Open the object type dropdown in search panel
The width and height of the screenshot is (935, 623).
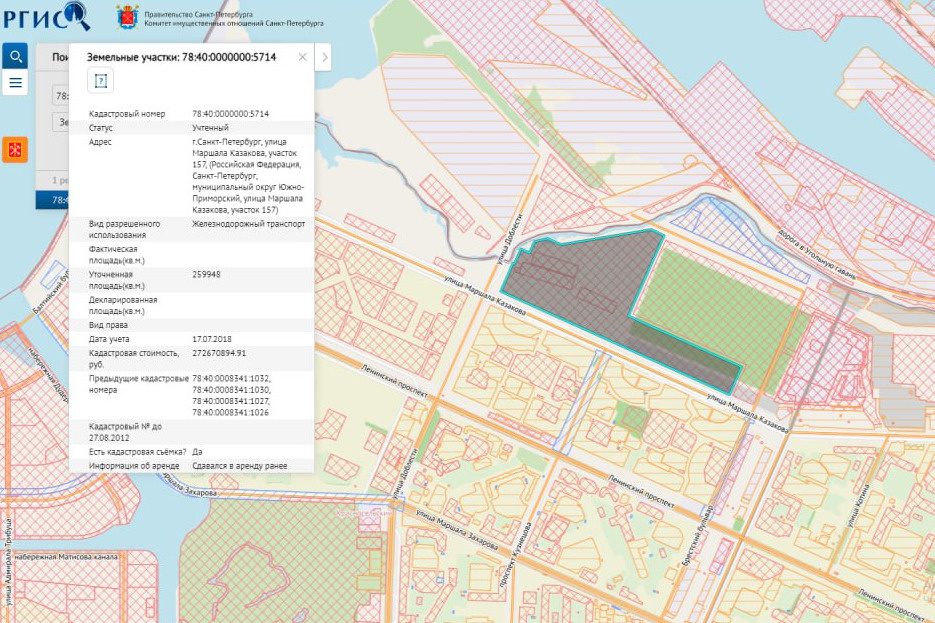(60, 122)
